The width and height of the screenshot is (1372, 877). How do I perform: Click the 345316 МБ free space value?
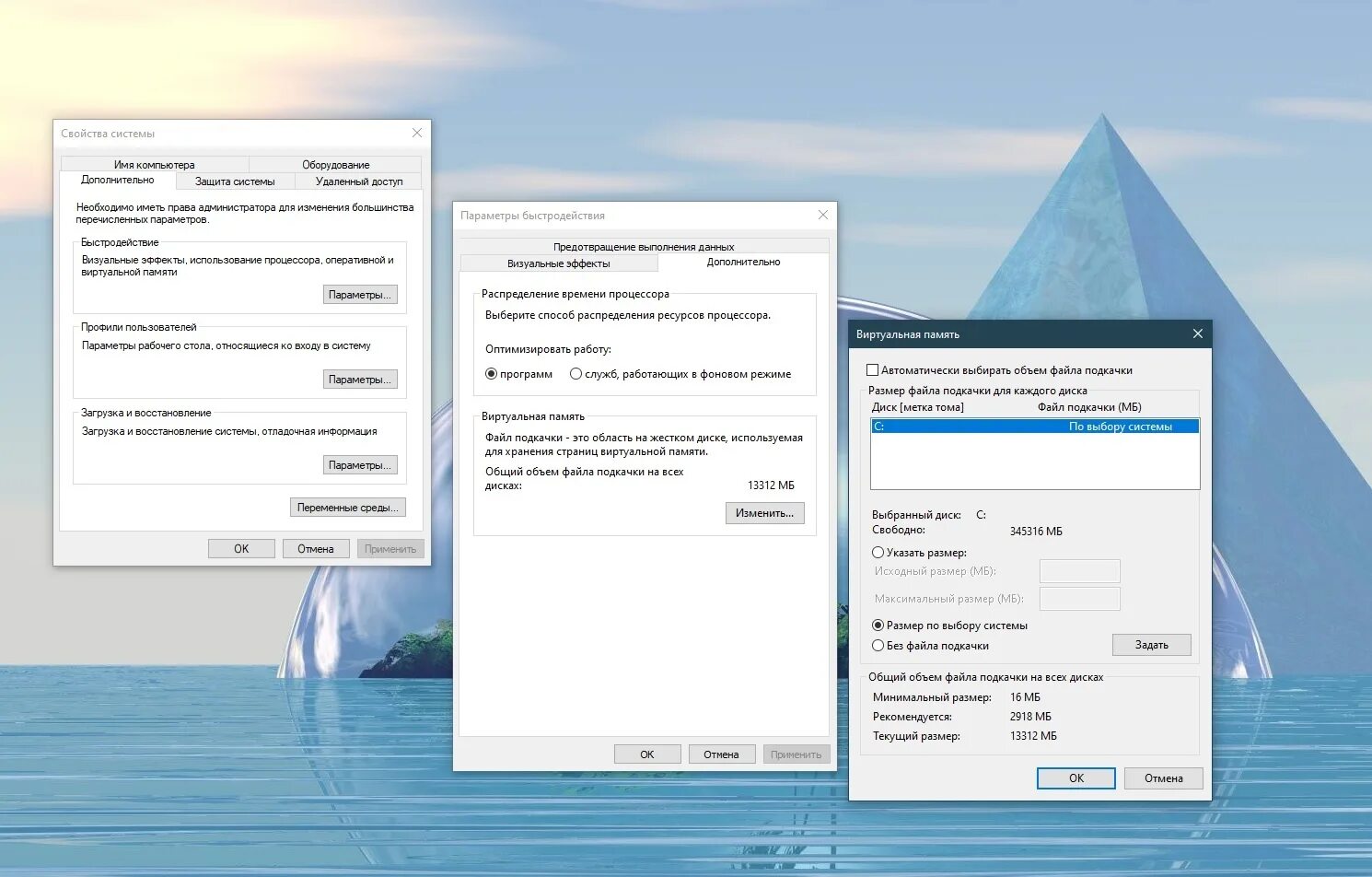click(1036, 532)
